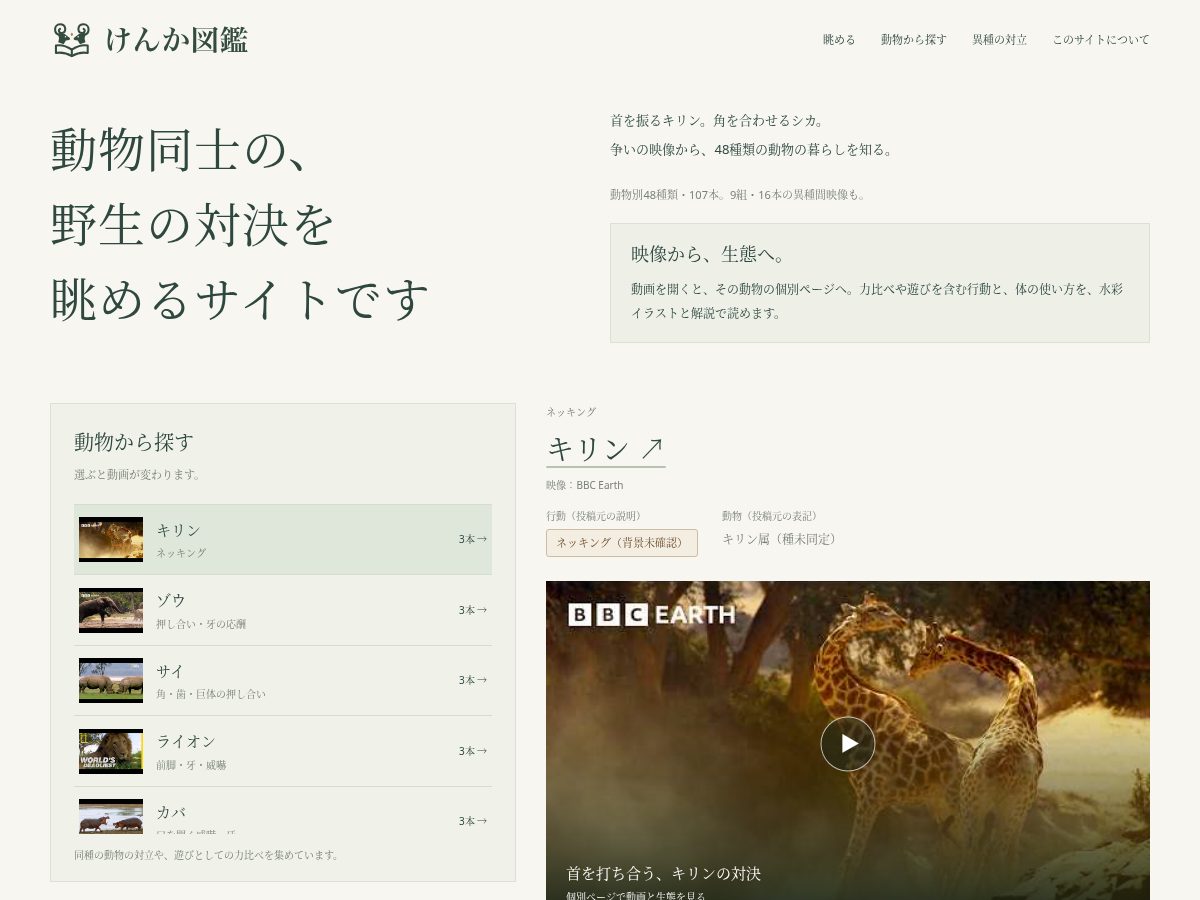1200x900 pixels.
Task: Click the 3本→ arrow on カバ row
Action: [x=473, y=821]
